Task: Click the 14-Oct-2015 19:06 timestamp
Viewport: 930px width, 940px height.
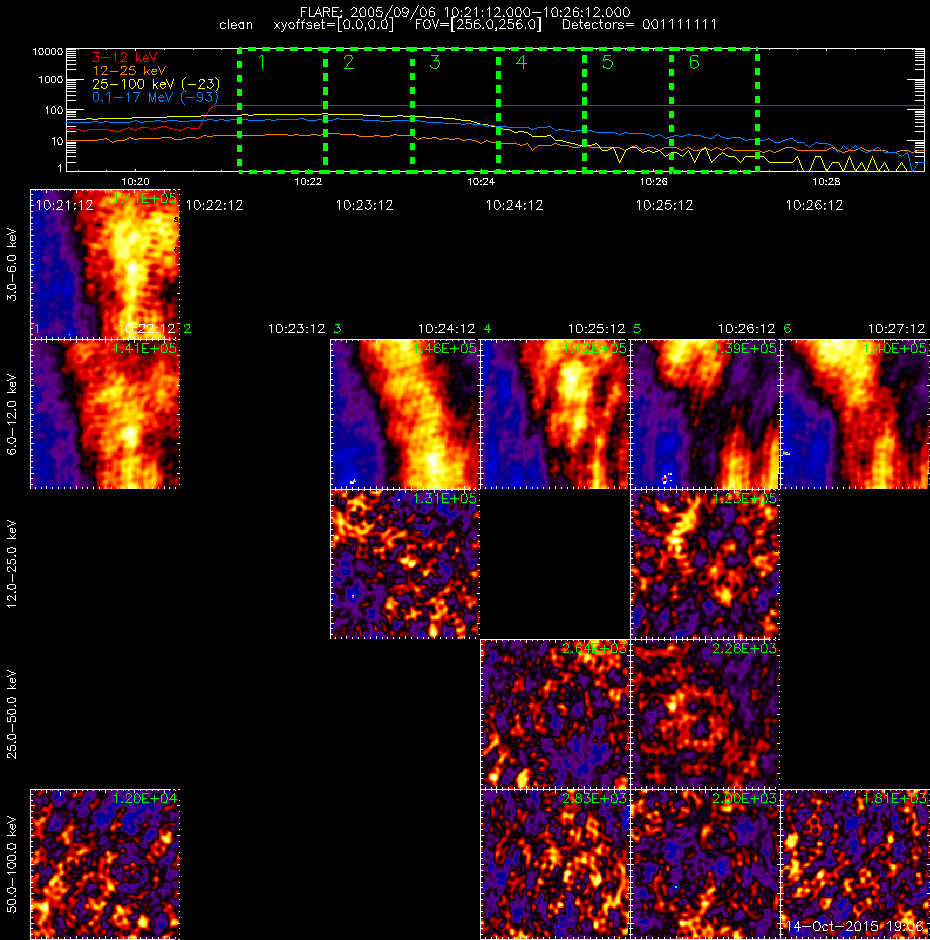Action: tap(856, 926)
